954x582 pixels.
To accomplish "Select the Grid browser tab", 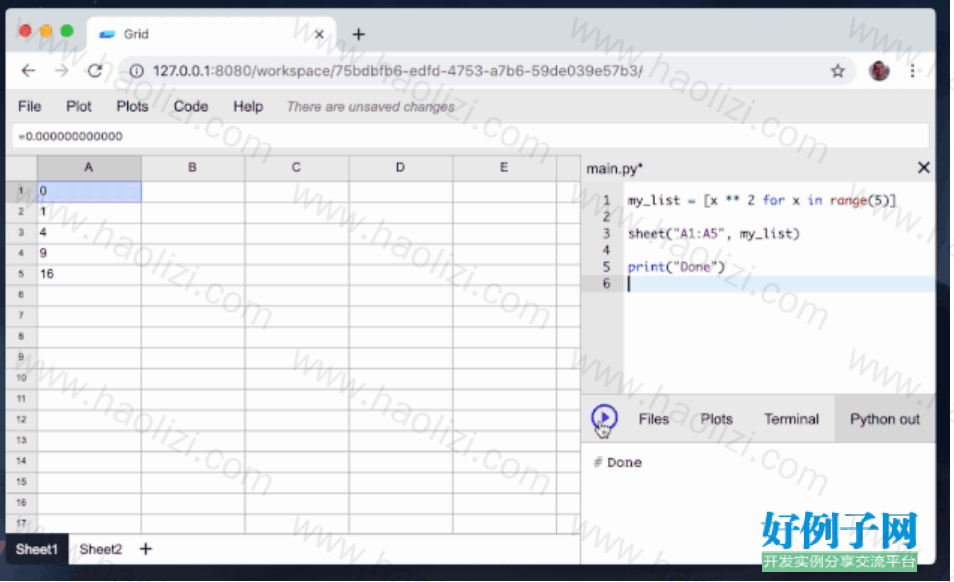I will click(x=211, y=34).
